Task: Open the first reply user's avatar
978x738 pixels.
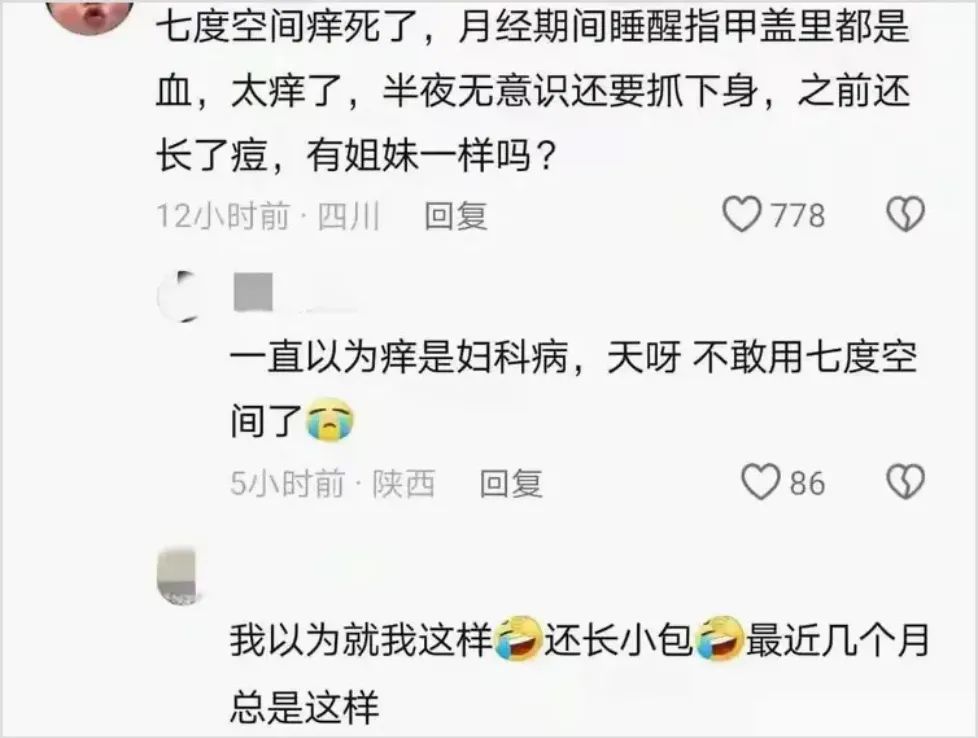Action: point(180,296)
